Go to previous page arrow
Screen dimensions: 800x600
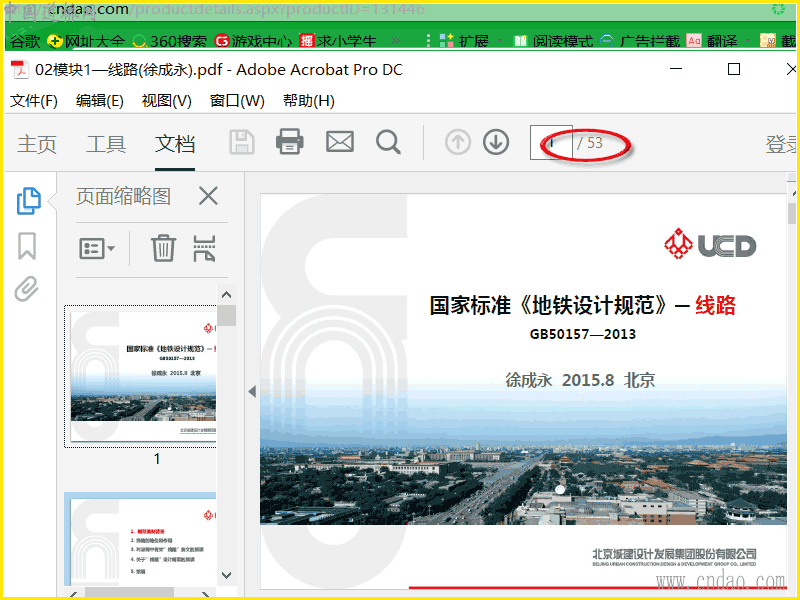click(458, 142)
